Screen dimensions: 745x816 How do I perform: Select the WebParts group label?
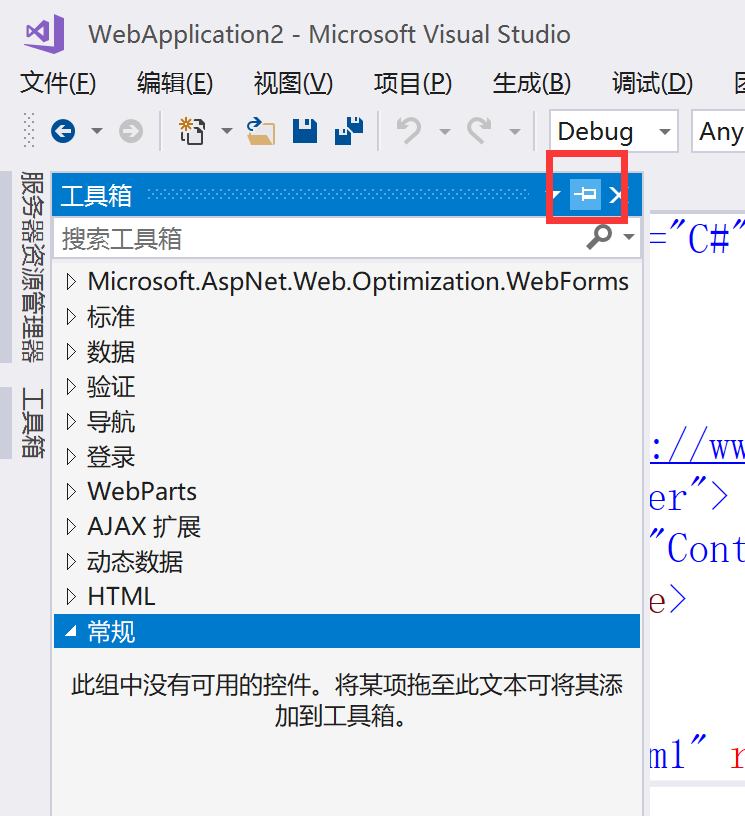coord(142,492)
